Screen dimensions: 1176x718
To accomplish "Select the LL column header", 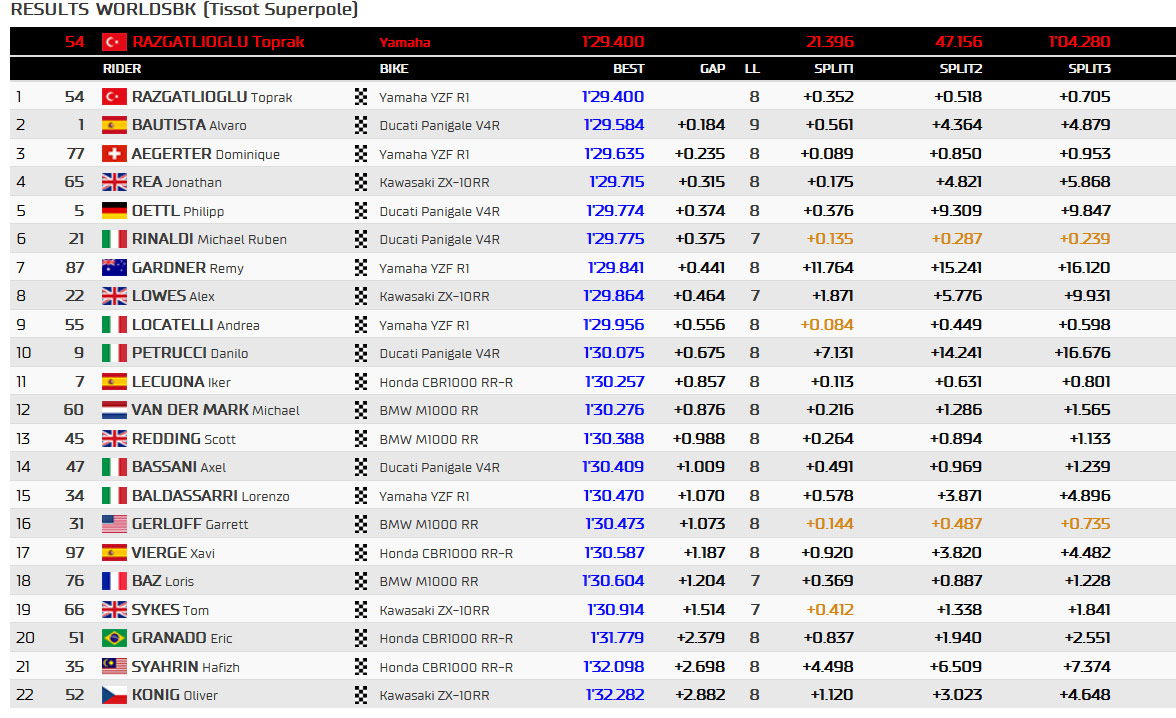I will pos(752,68).
